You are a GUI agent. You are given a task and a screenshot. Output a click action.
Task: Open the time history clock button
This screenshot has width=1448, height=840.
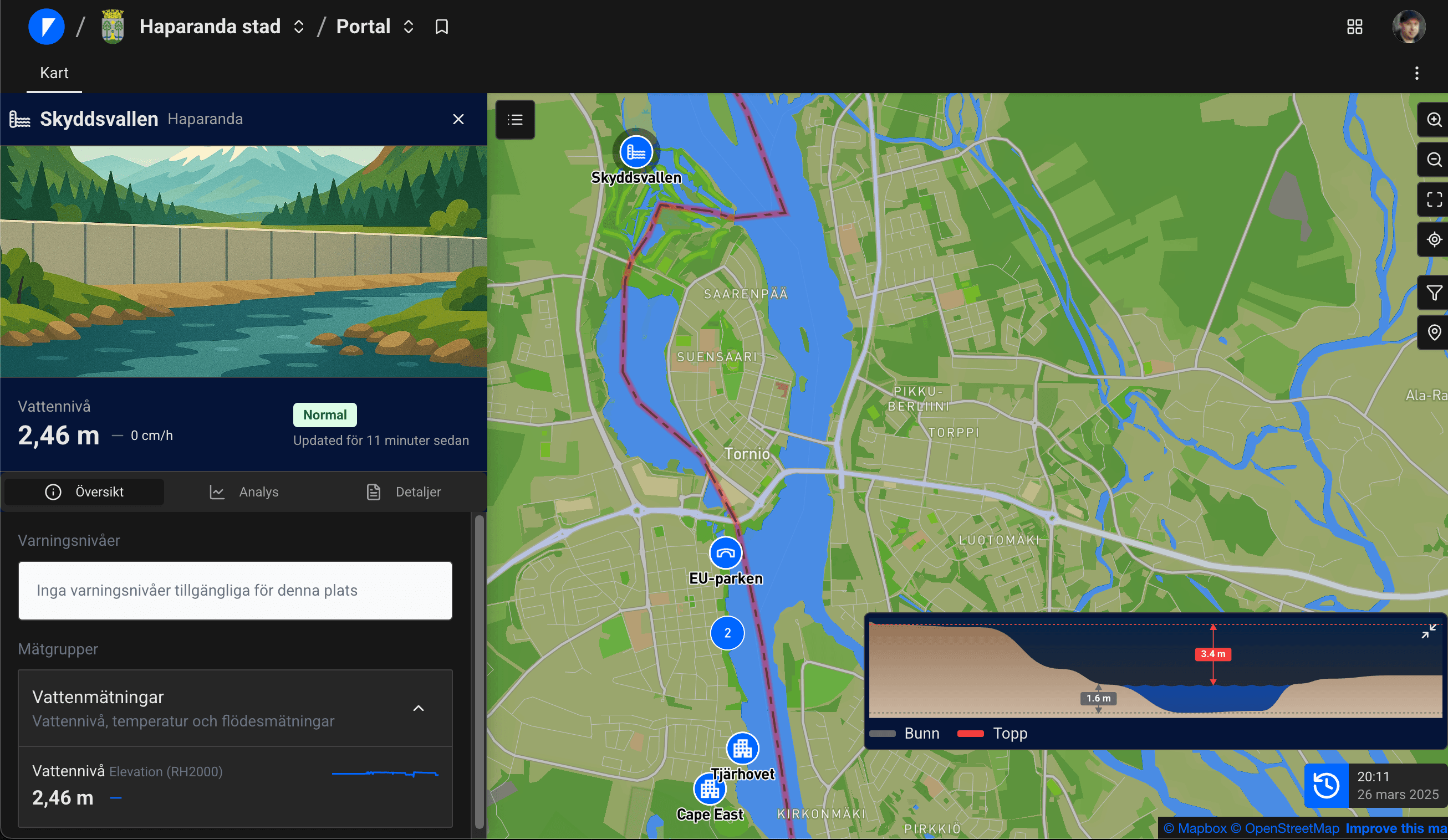1326,786
